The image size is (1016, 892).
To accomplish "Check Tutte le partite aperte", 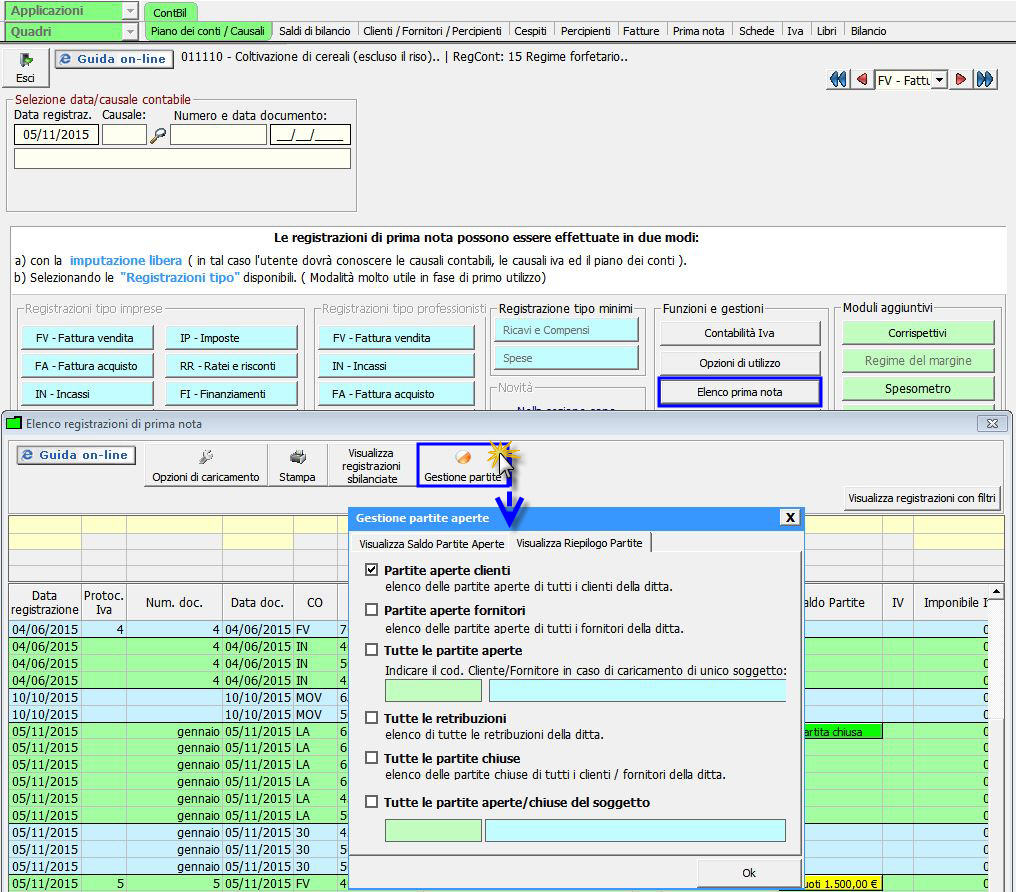I will (x=371, y=650).
